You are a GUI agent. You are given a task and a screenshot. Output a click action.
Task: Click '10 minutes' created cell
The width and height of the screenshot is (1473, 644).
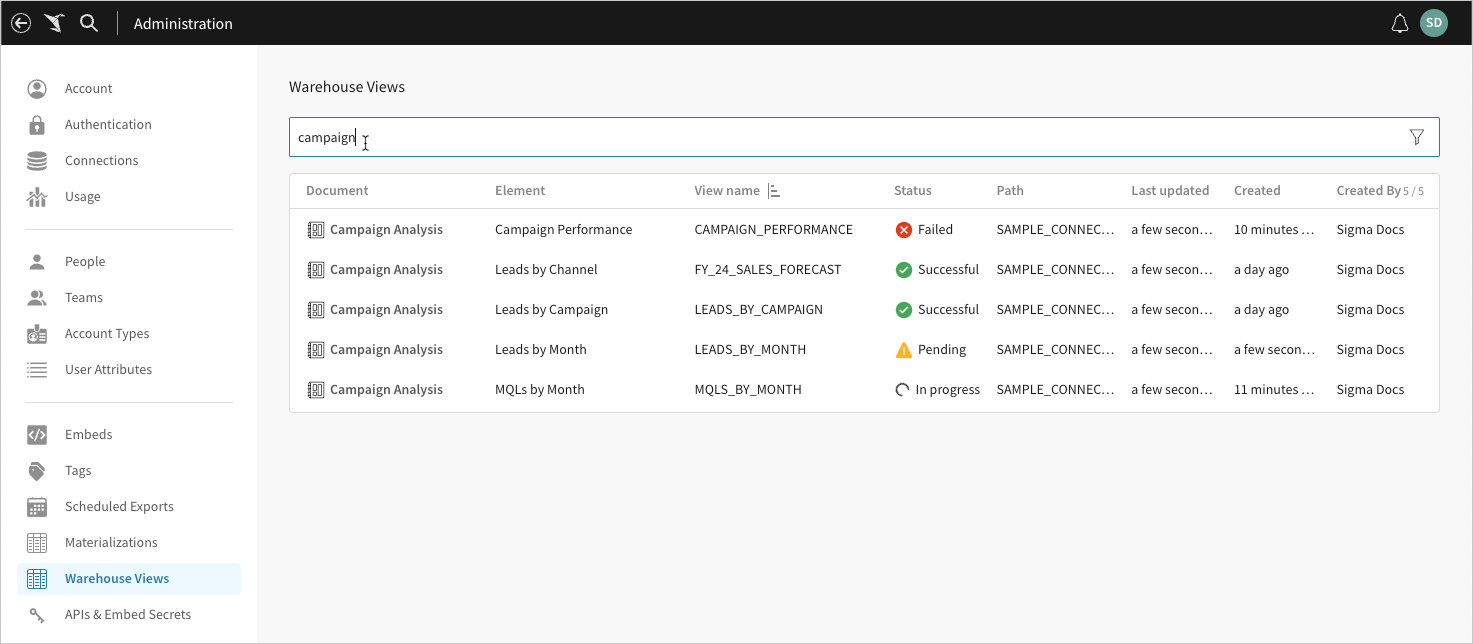click(1274, 230)
